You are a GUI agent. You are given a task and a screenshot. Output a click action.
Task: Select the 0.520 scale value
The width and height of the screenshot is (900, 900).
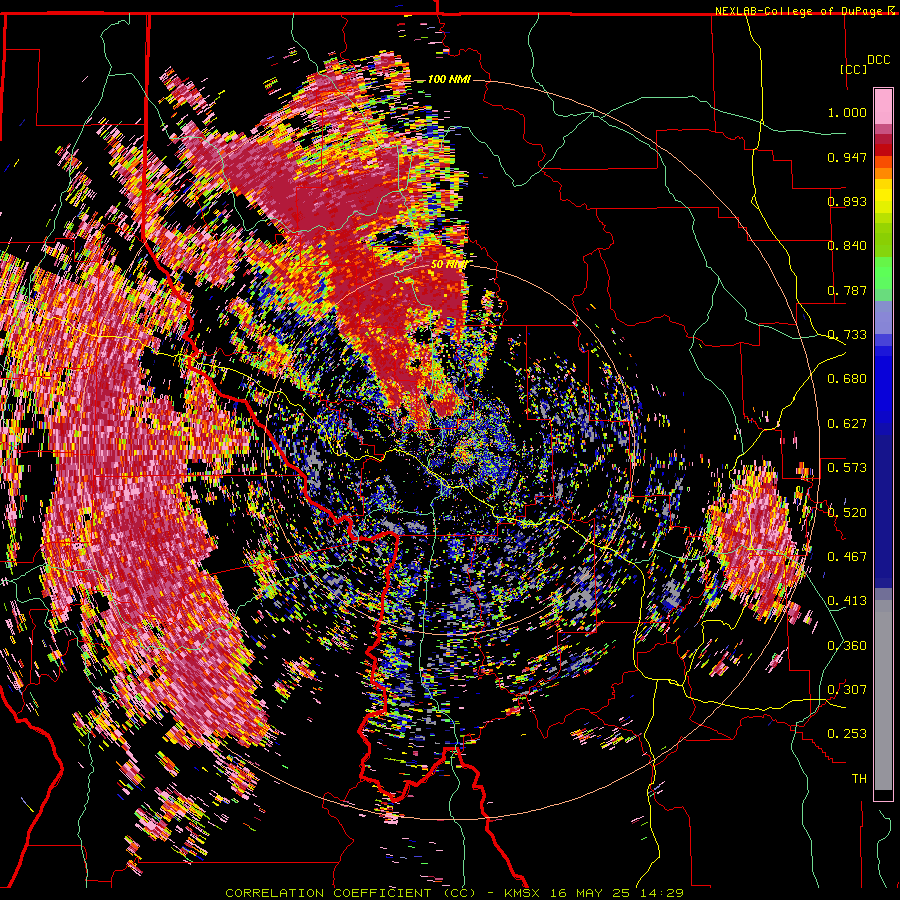click(x=847, y=513)
